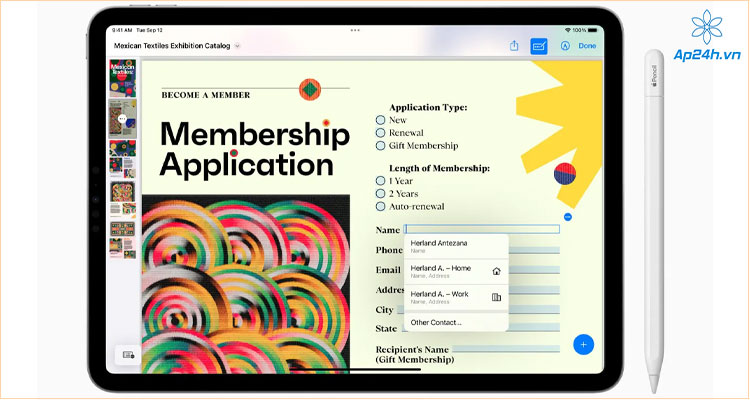Tap the Done button

(x=587, y=46)
